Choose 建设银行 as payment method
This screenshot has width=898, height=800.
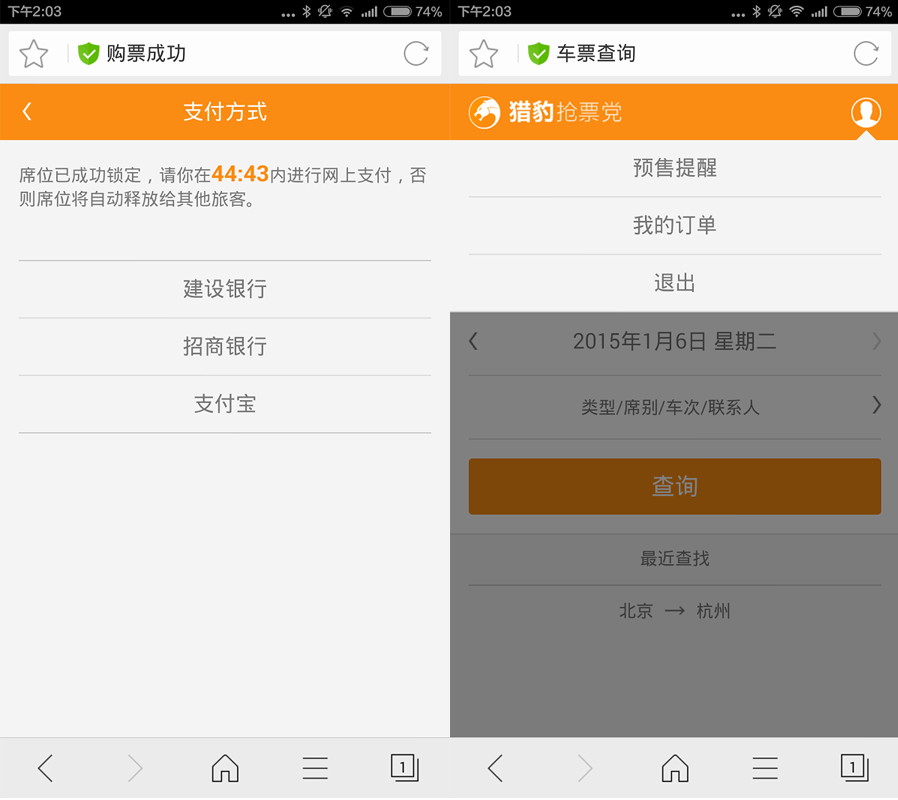(225, 289)
